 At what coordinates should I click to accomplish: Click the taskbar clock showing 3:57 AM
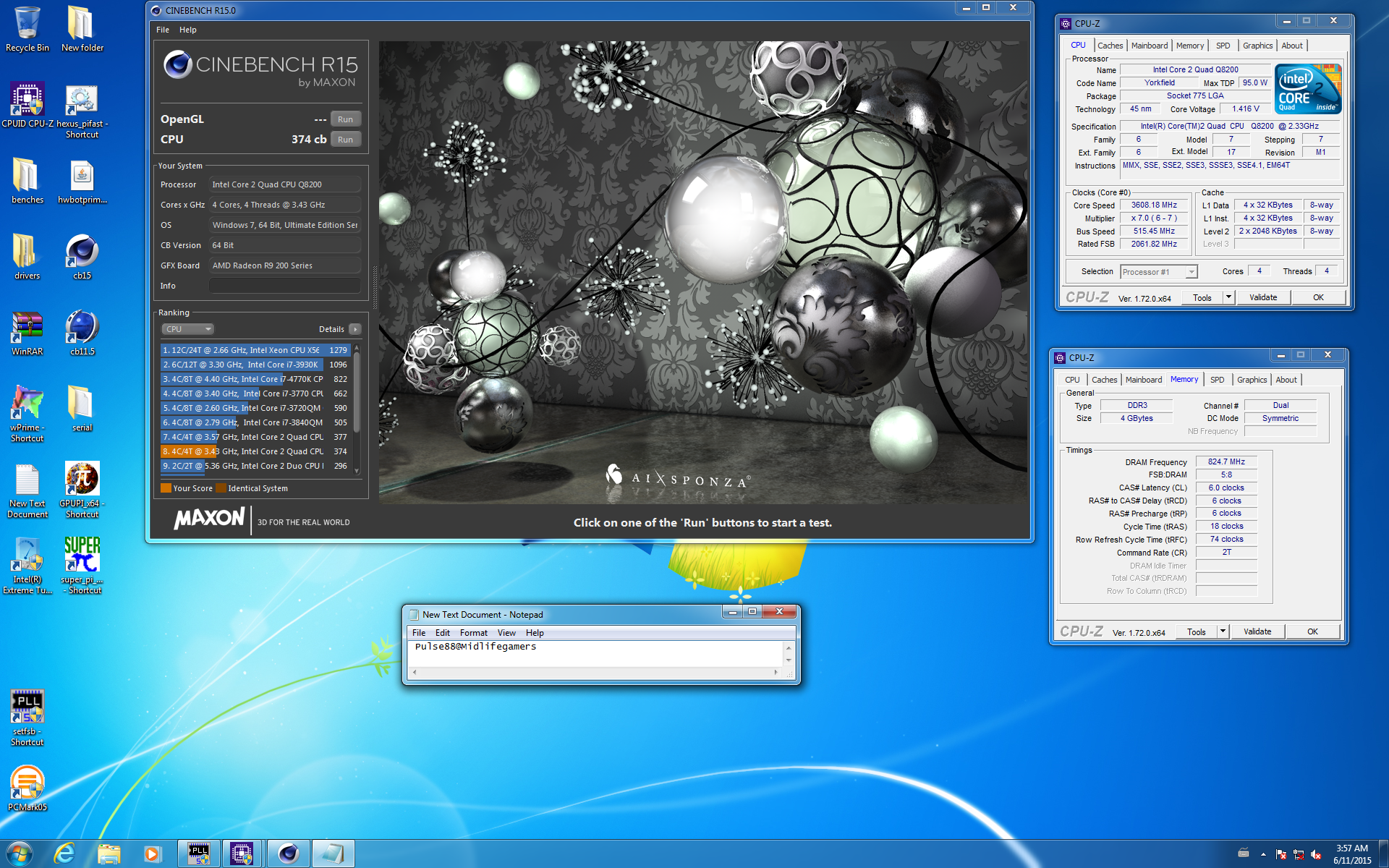1351,854
